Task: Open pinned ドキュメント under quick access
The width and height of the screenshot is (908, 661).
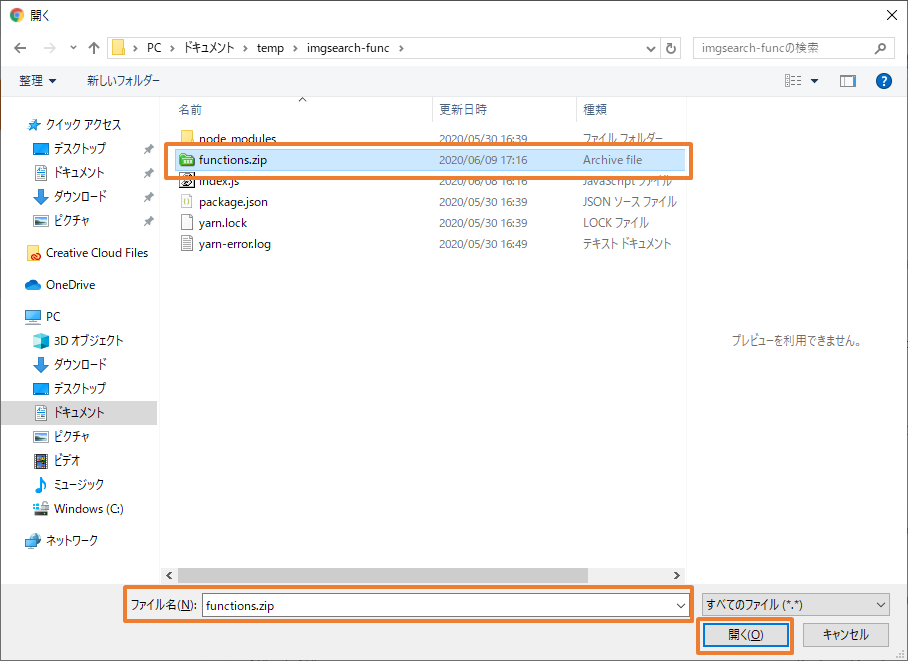Action: pos(79,173)
